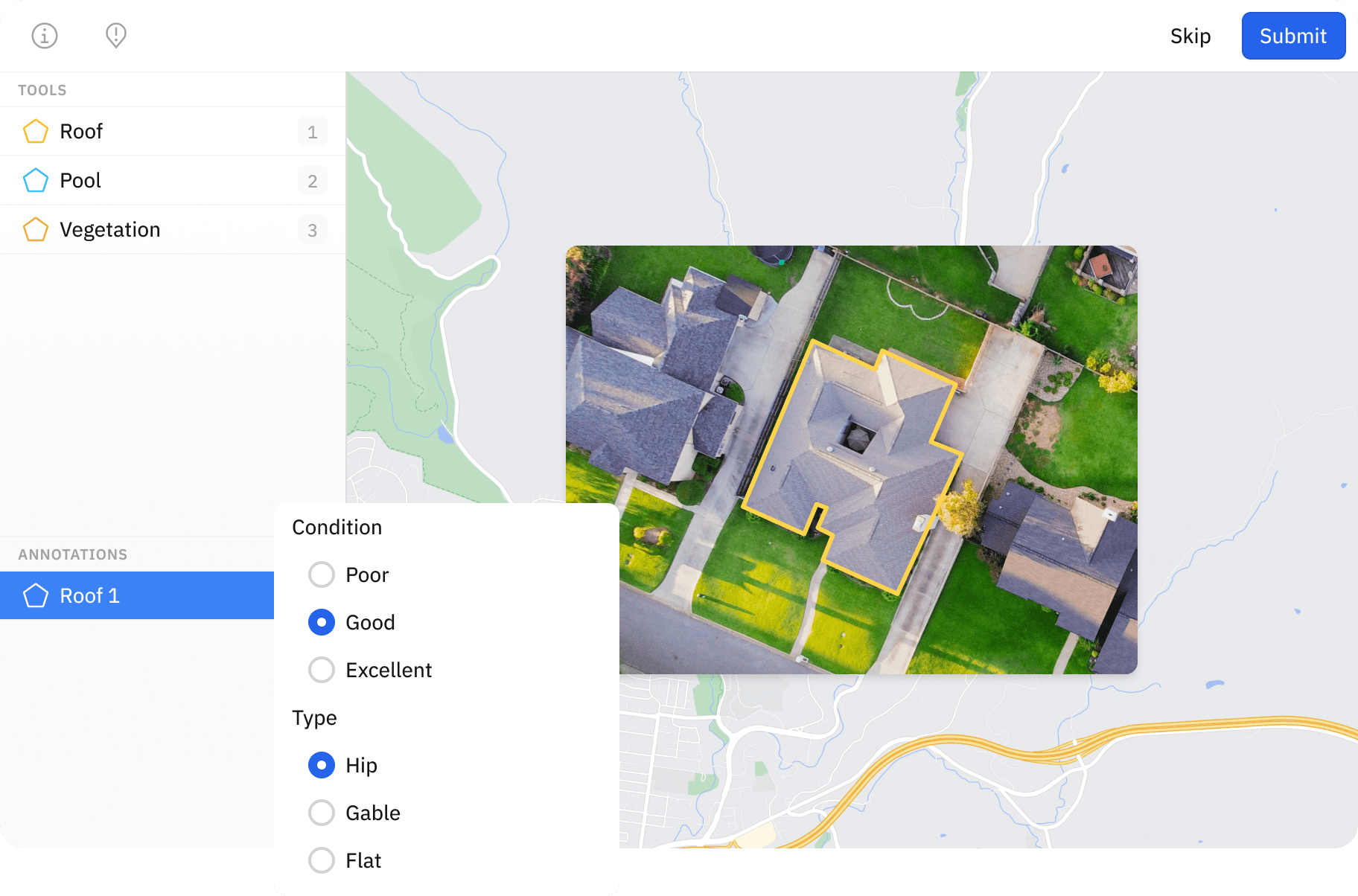The image size is (1358, 896).
Task: Choose the Good condition radio button
Action: coord(322,622)
